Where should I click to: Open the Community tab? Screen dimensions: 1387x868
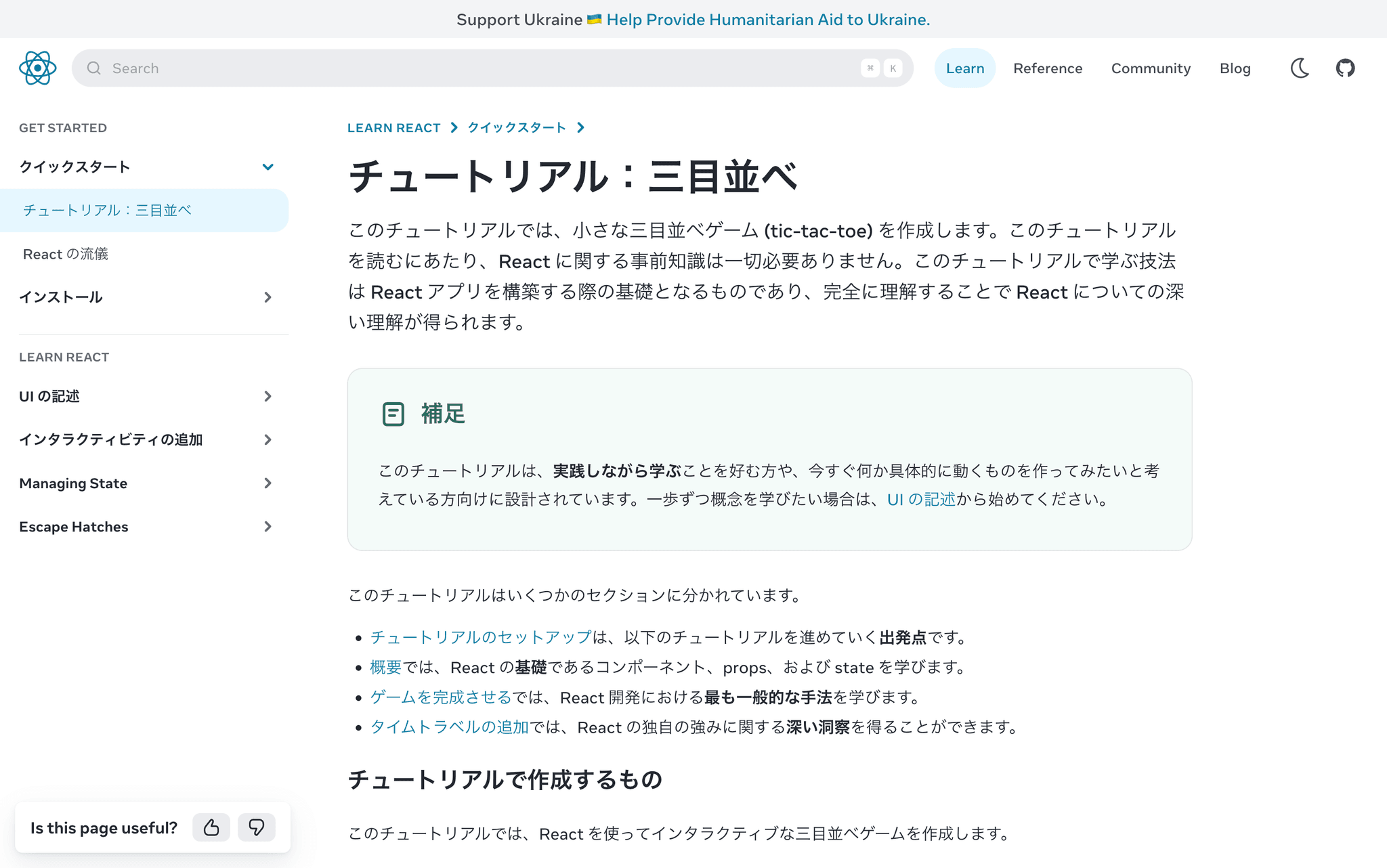point(1151,68)
